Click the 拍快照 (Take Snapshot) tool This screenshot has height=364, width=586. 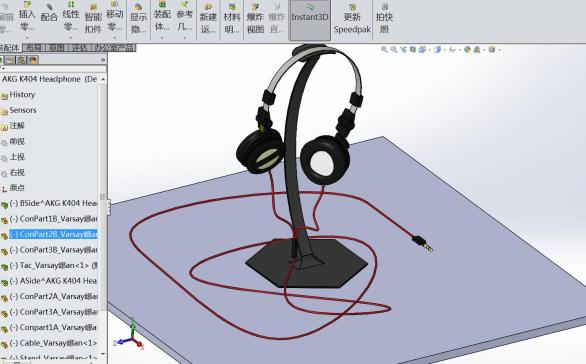tap(384, 19)
